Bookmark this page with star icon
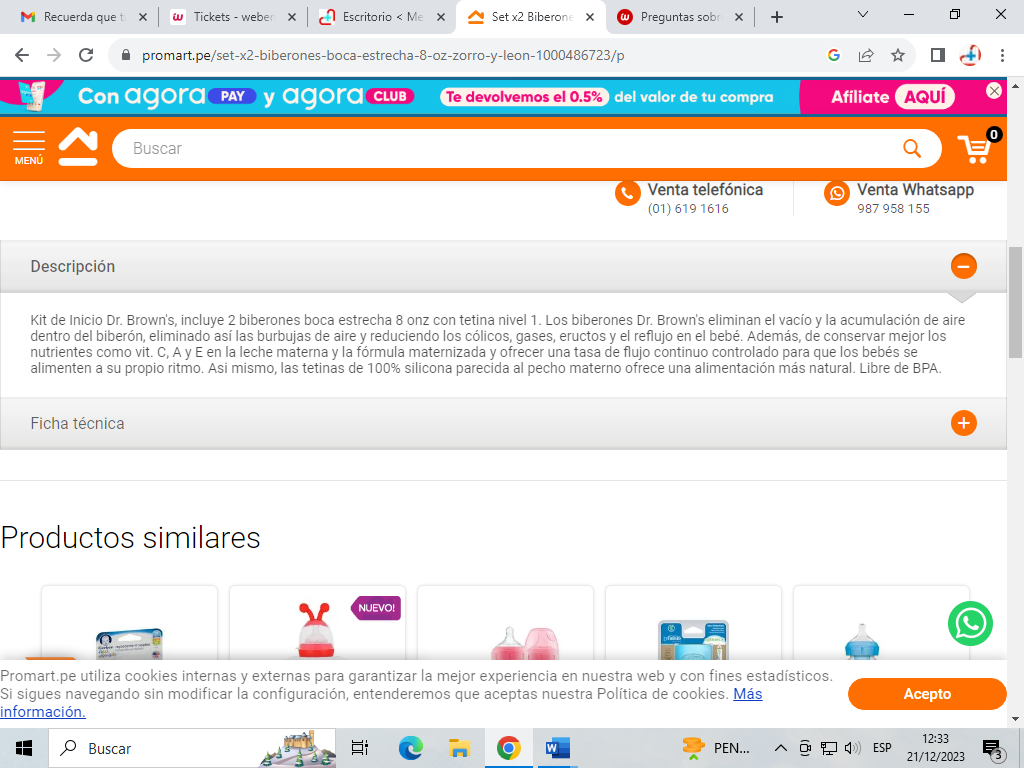Viewport: 1024px width, 768px height. pyautogui.click(x=898, y=56)
